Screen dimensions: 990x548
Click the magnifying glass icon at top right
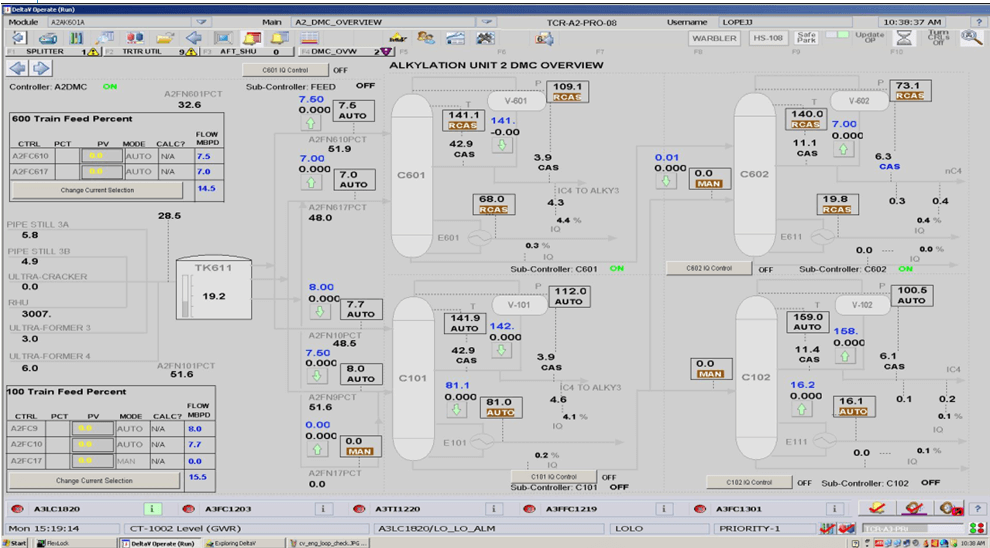pos(971,38)
